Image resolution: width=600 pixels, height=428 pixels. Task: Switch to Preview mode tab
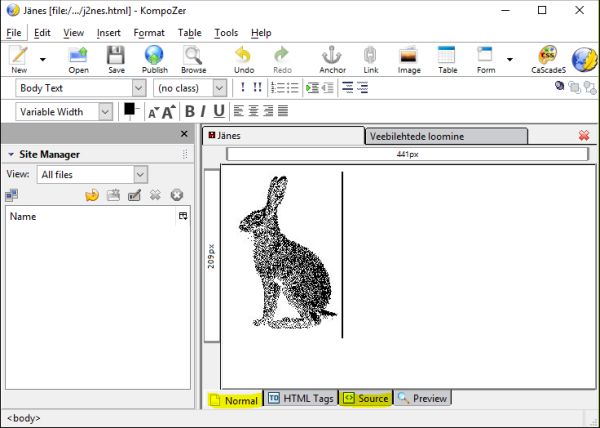coord(422,399)
